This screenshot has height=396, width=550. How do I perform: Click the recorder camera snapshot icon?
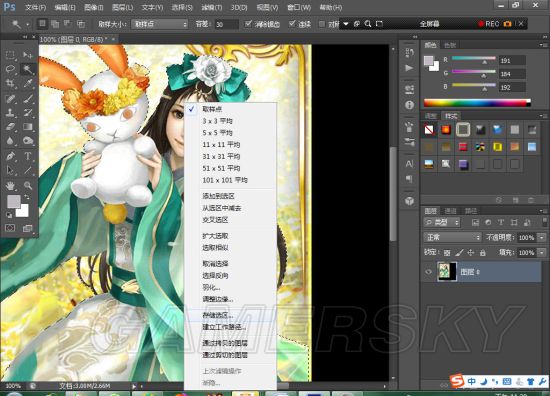507,24
